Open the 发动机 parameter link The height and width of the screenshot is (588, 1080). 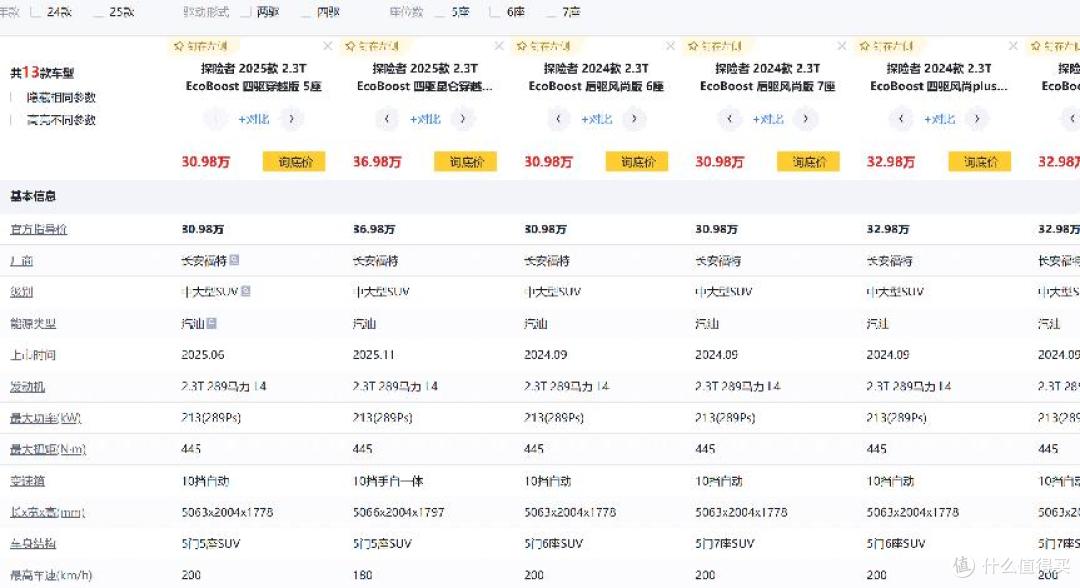pyautogui.click(x=28, y=387)
